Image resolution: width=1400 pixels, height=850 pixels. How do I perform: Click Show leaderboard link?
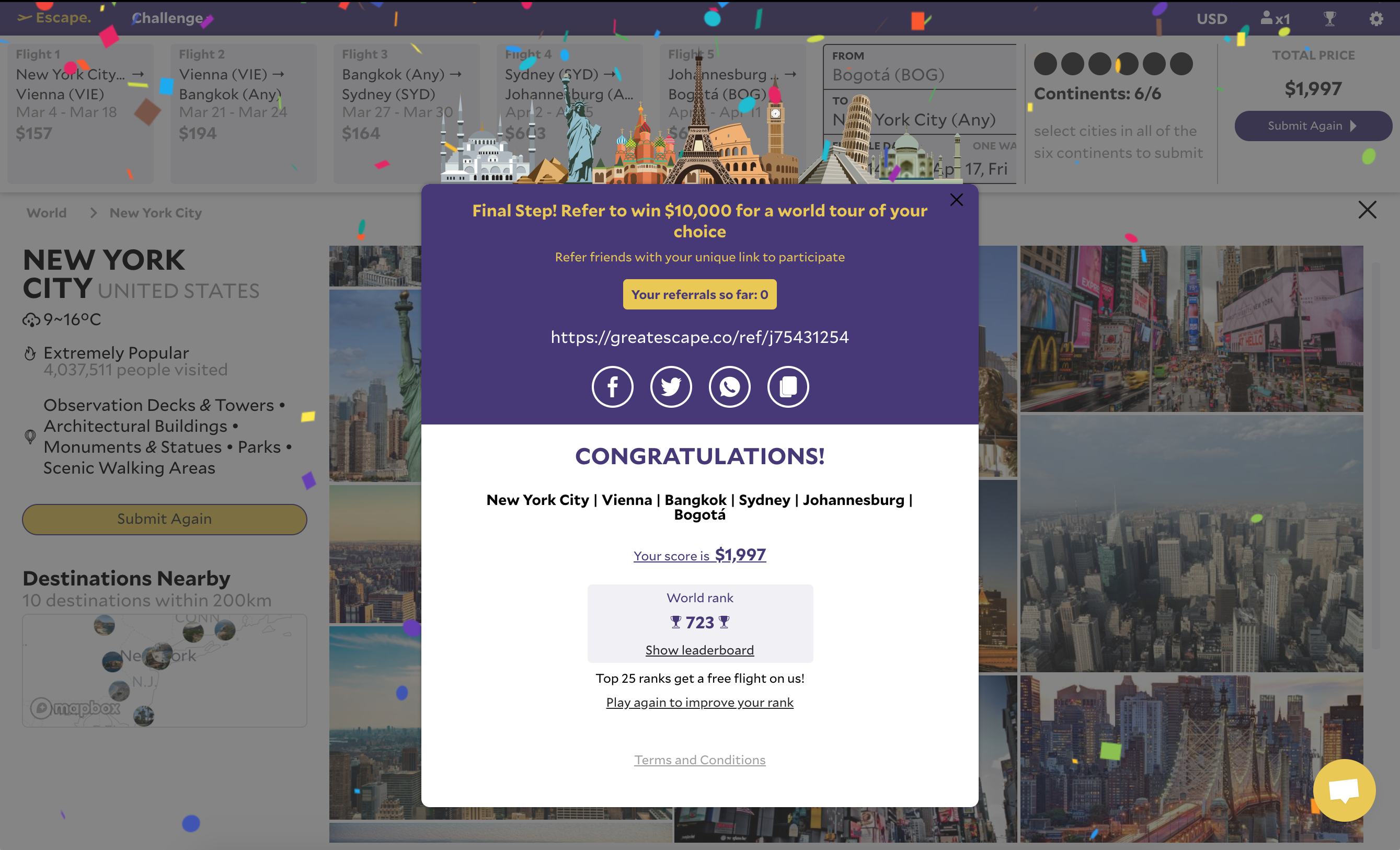click(x=699, y=650)
